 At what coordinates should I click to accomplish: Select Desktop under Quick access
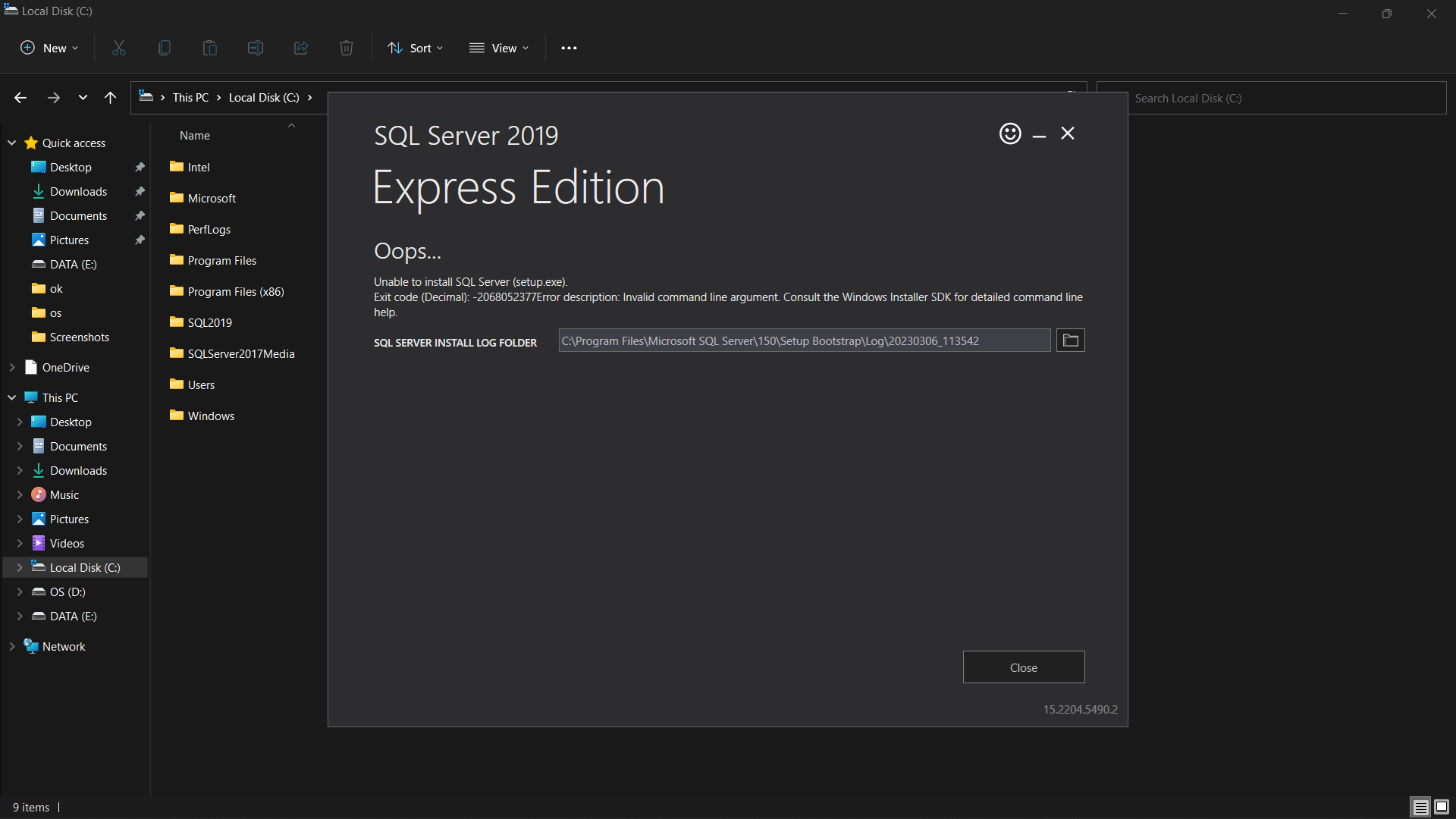coord(71,167)
